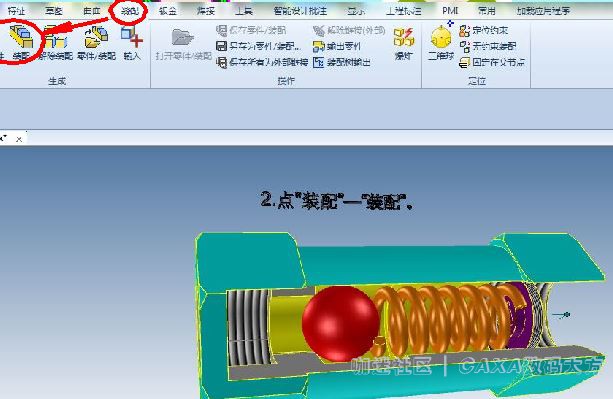Select the red ball in the 3D model
The image size is (613, 399).
click(341, 323)
